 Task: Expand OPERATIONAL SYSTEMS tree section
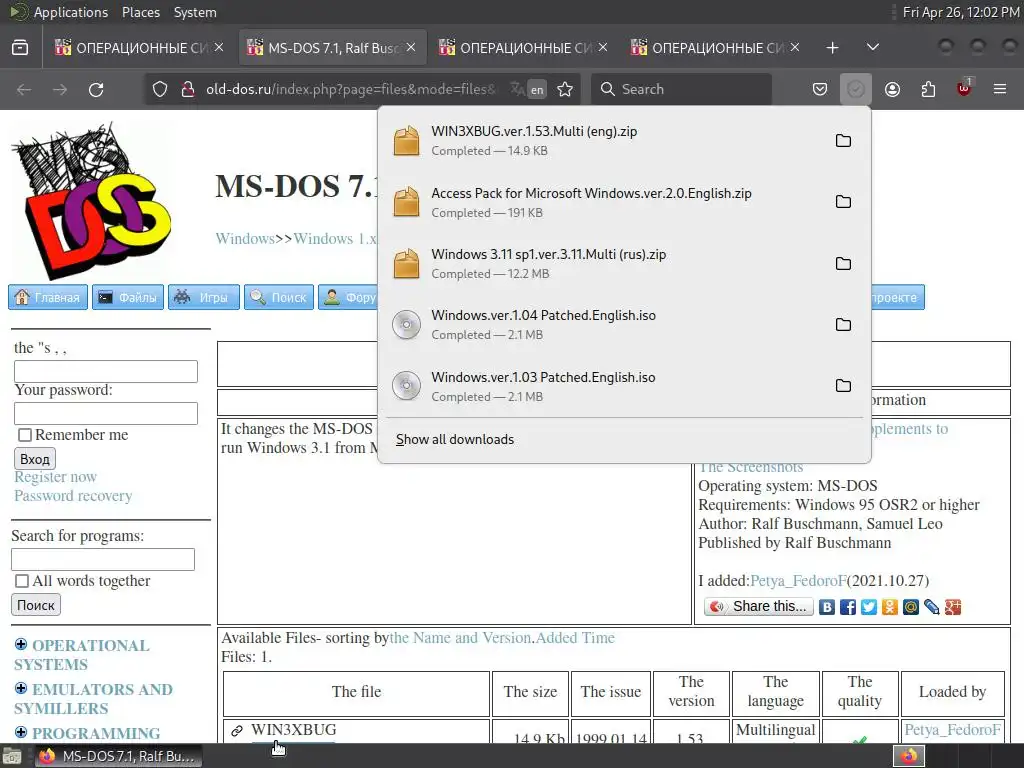click(x=21, y=645)
